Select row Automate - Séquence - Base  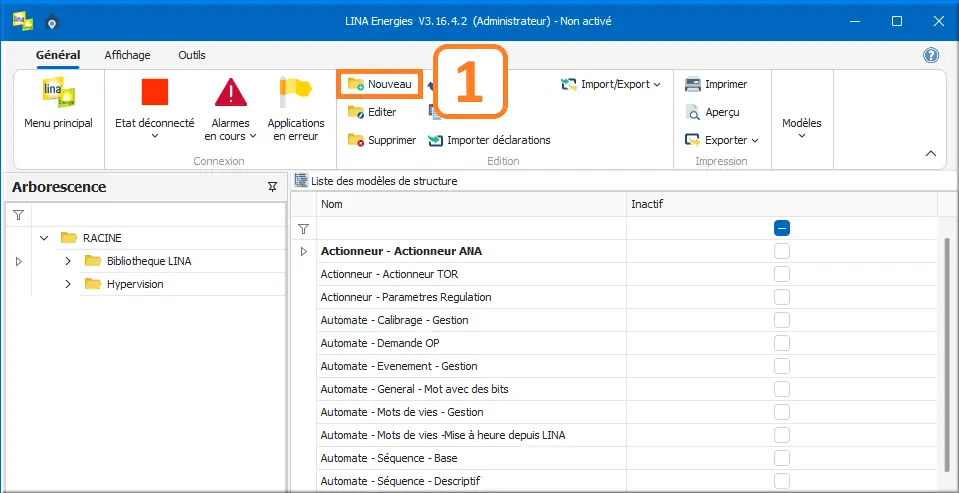point(472,458)
